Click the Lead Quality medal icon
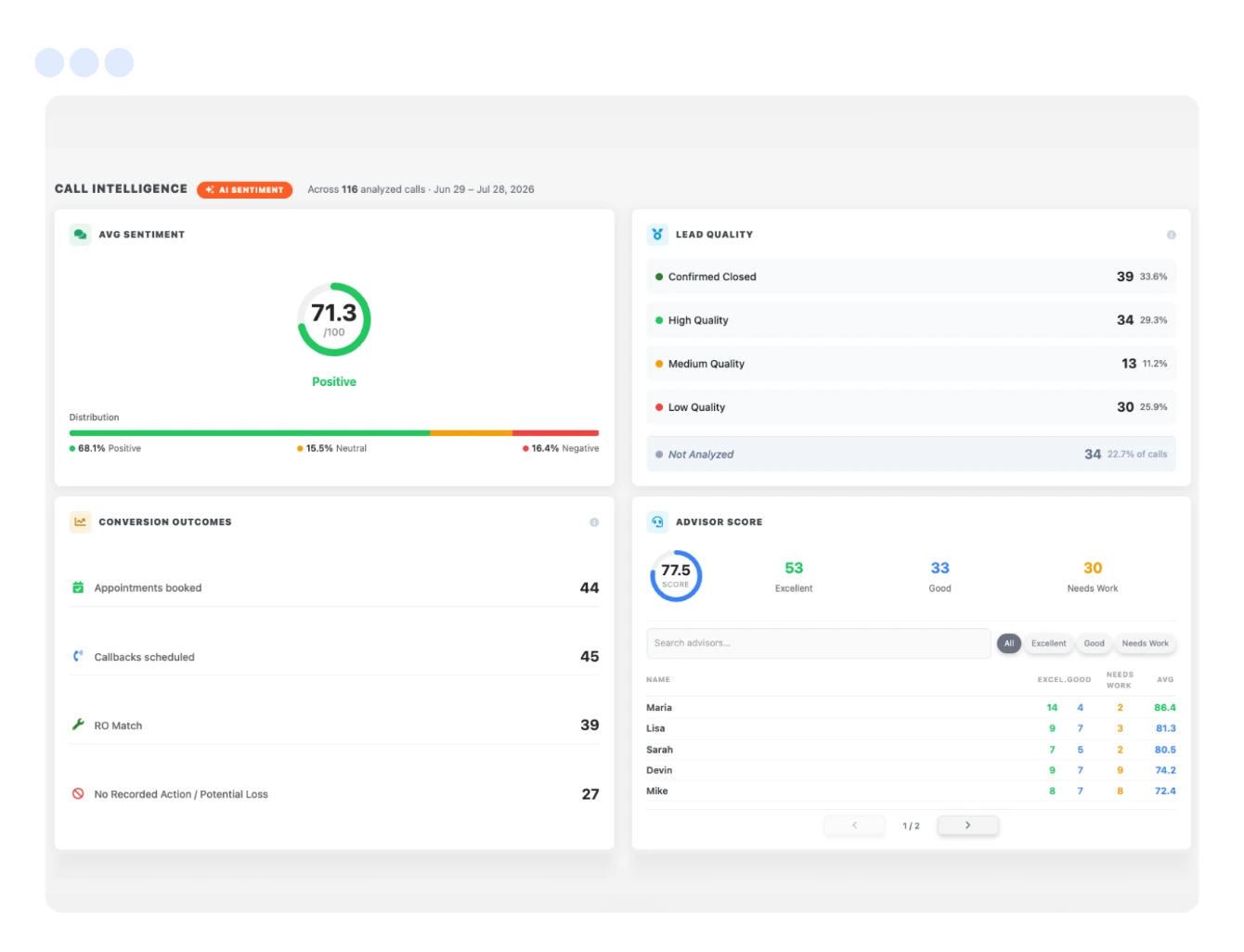The width and height of the screenshot is (1244, 952). (657, 235)
